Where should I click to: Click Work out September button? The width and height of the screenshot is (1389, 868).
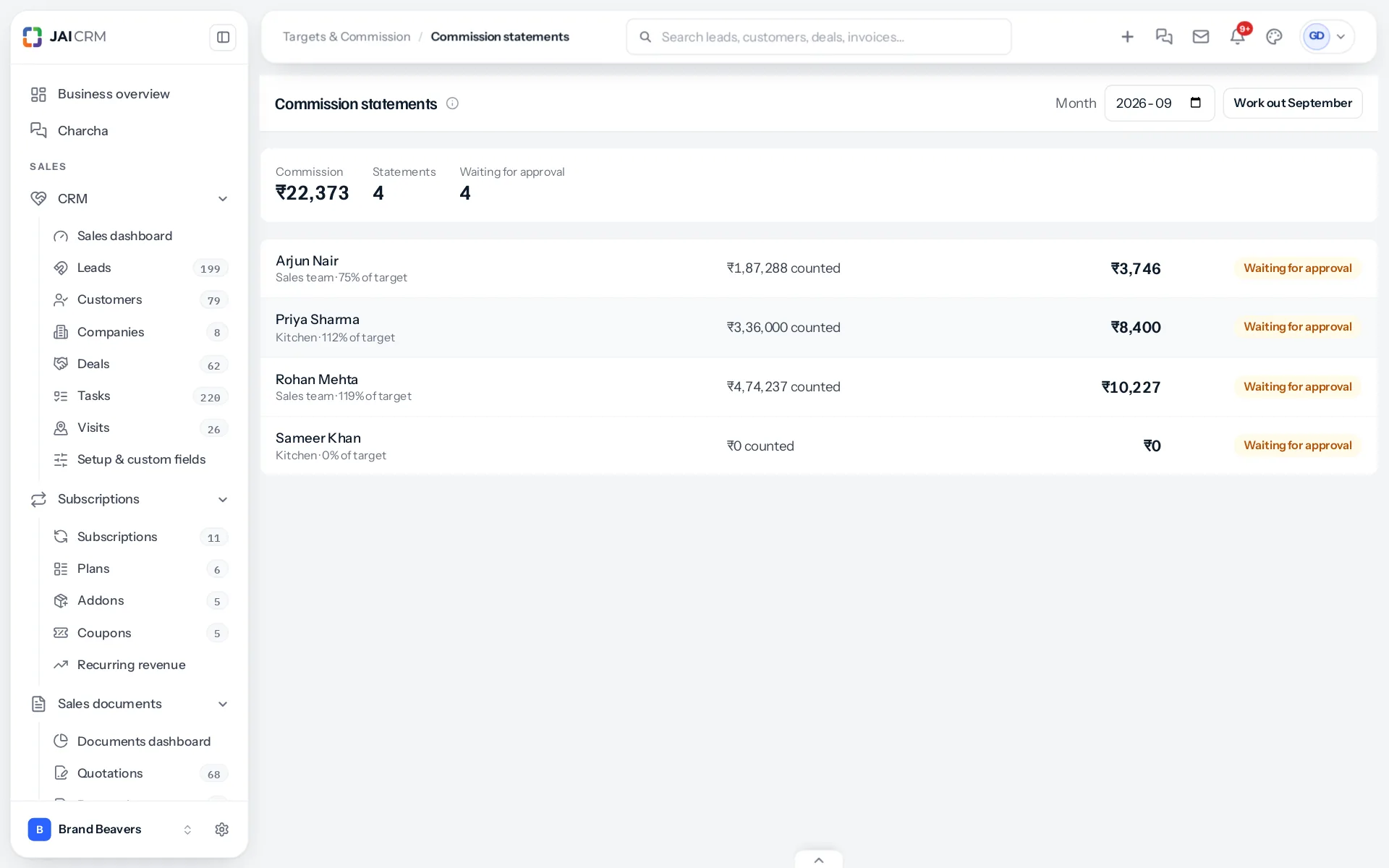coord(1293,103)
